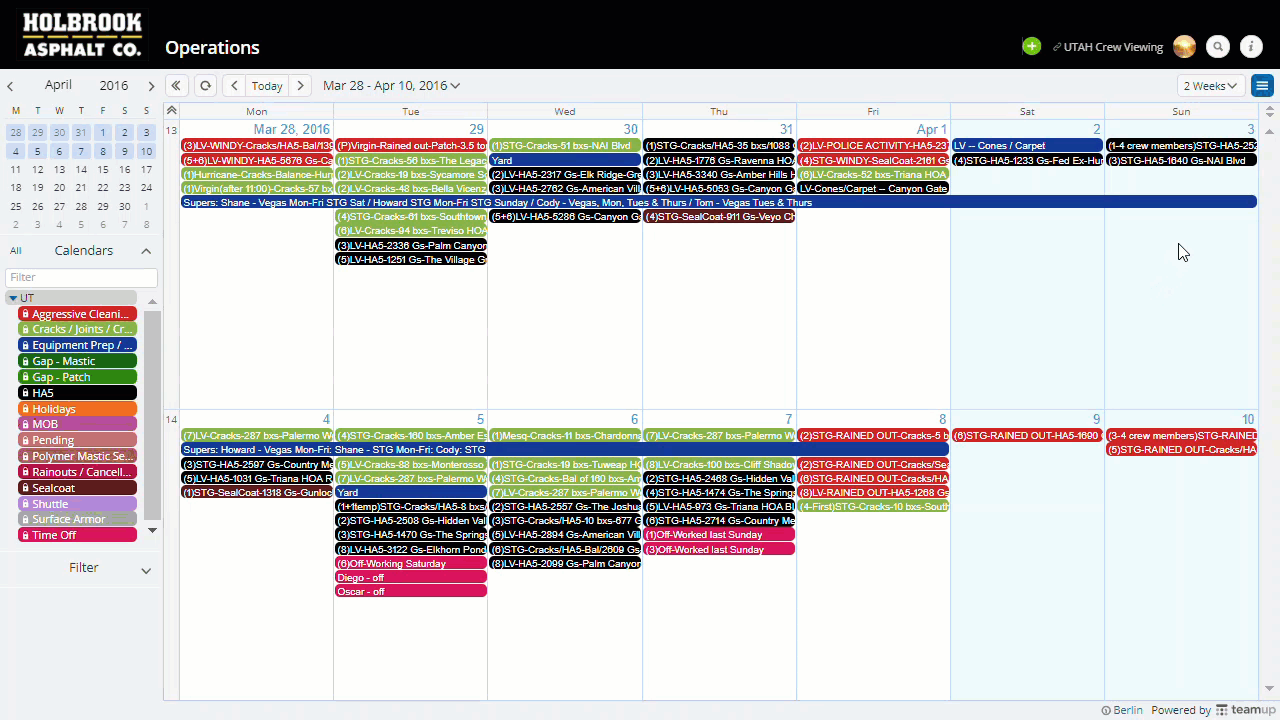
Task: Toggle the Holidays calendar
Action: (77, 409)
